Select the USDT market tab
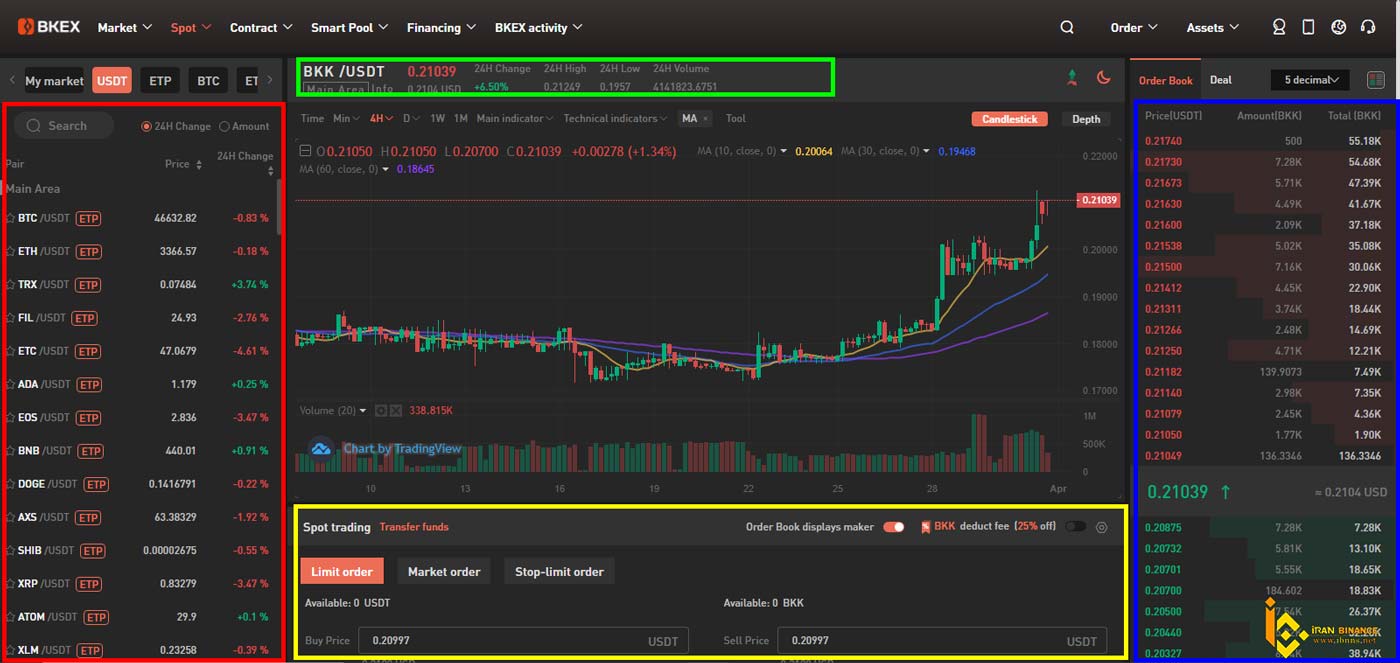The image size is (1400, 663). click(x=112, y=81)
